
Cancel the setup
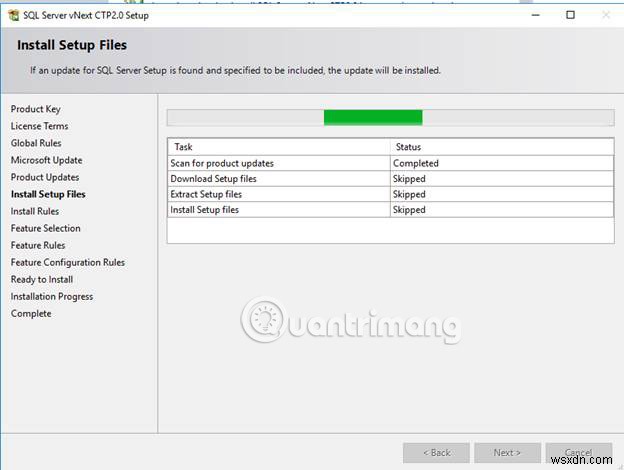(x=579, y=453)
